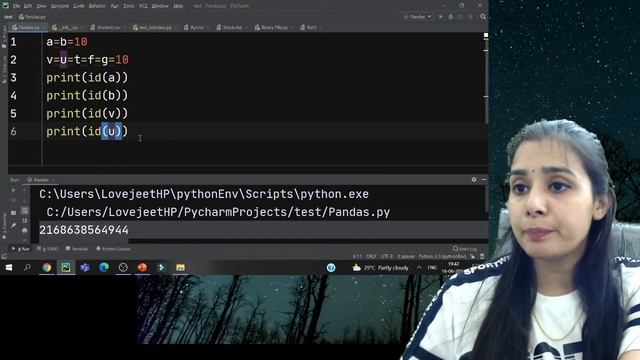Click the up arrow in Run panel gutter
The height and width of the screenshot is (360, 640).
click(24, 190)
